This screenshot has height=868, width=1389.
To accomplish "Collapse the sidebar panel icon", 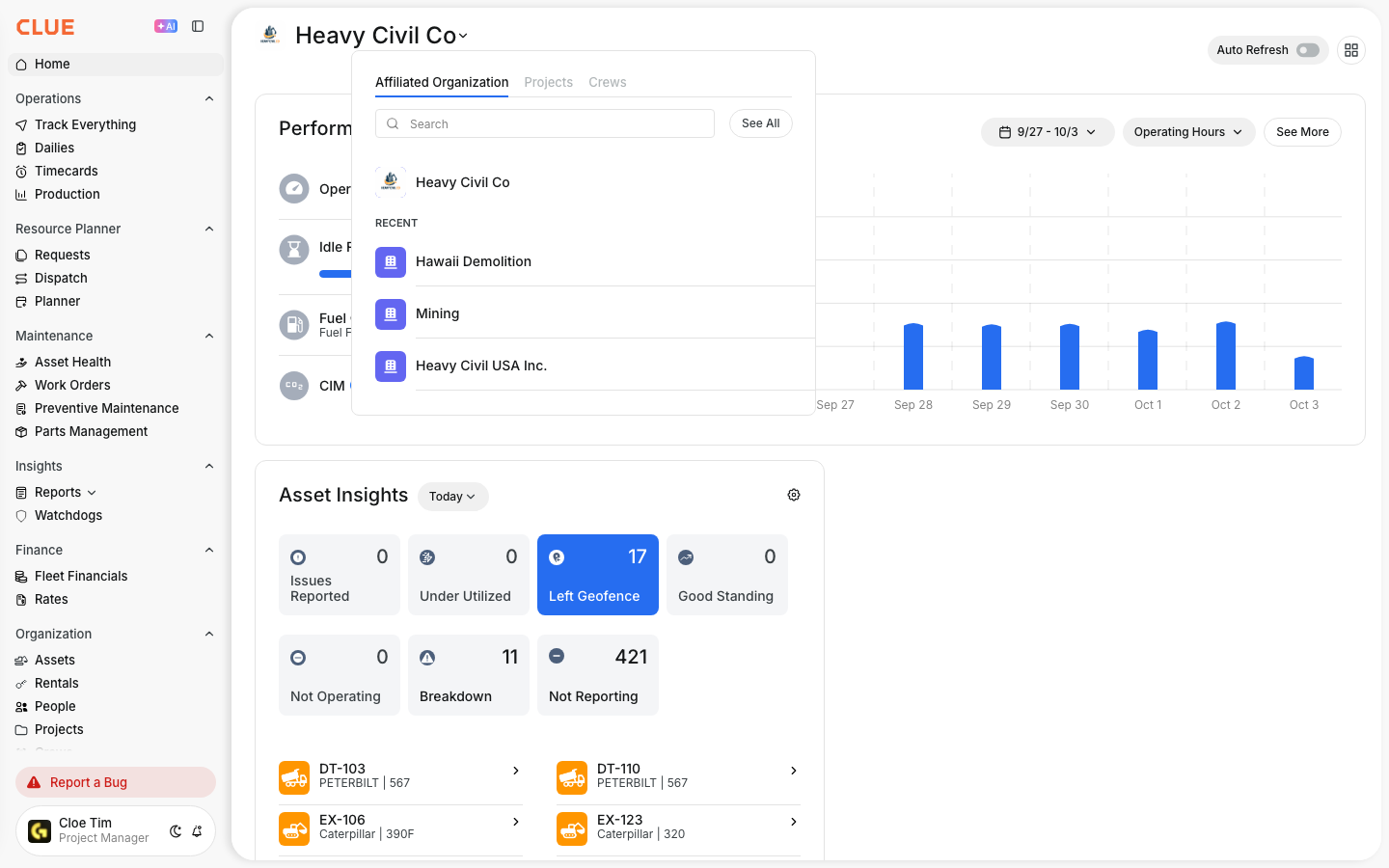I will [x=198, y=26].
